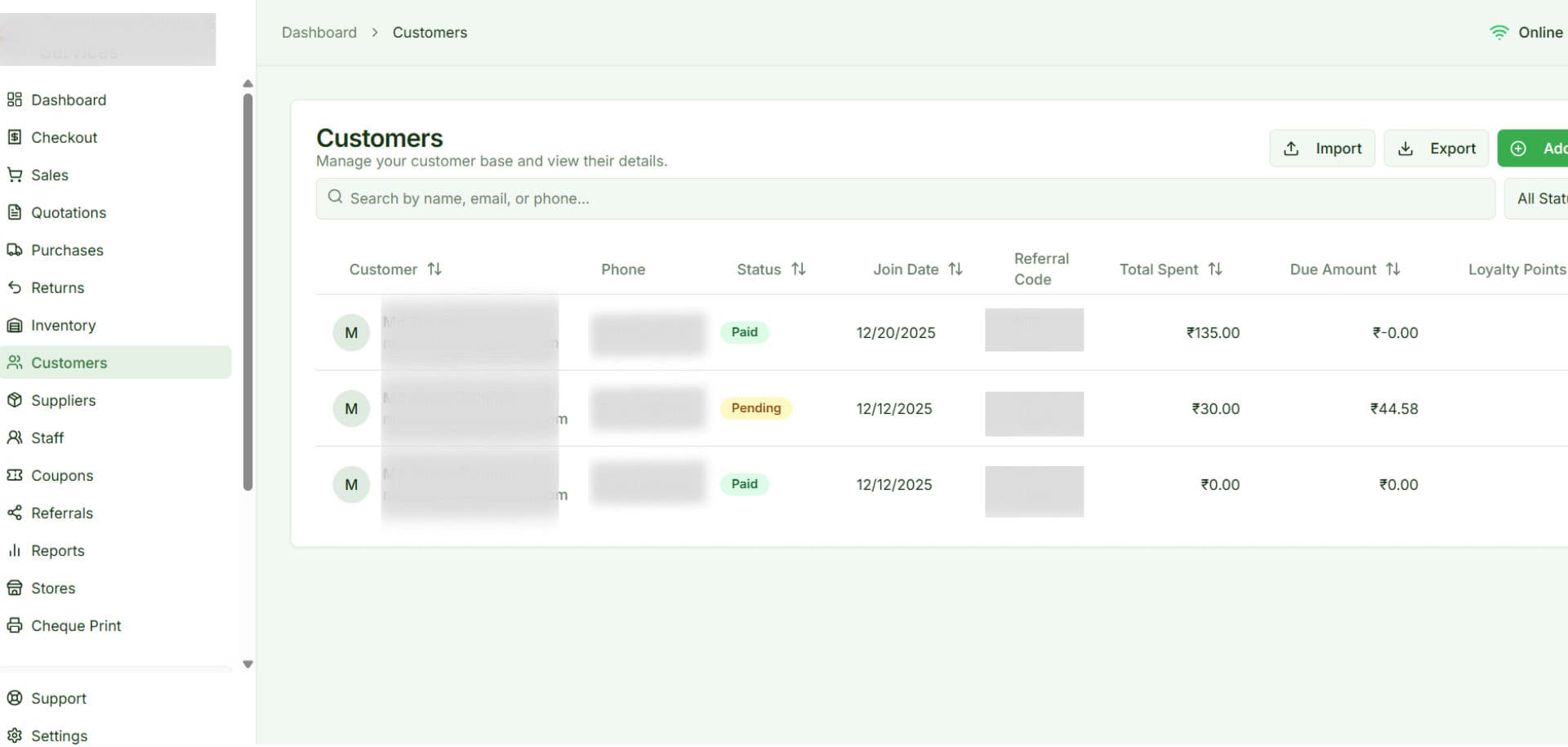Click the Dashboard breadcrumb link
Image resolution: width=1568 pixels, height=747 pixels.
click(x=318, y=33)
